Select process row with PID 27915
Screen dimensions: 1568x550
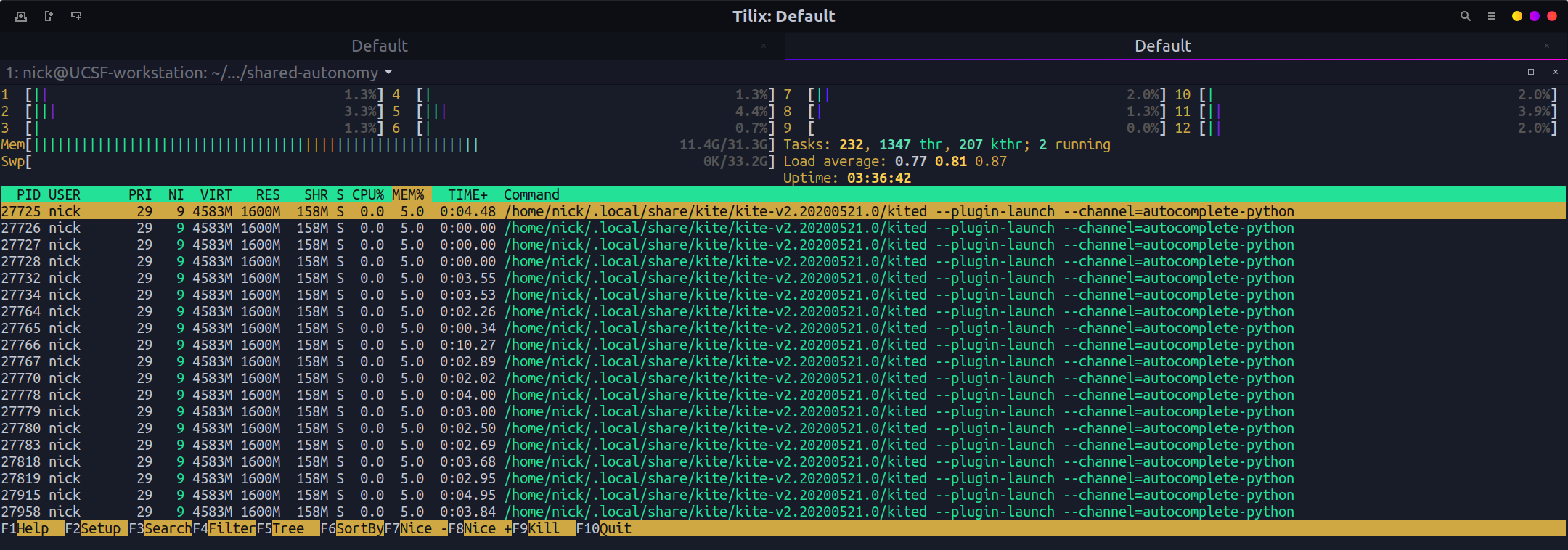(x=783, y=495)
